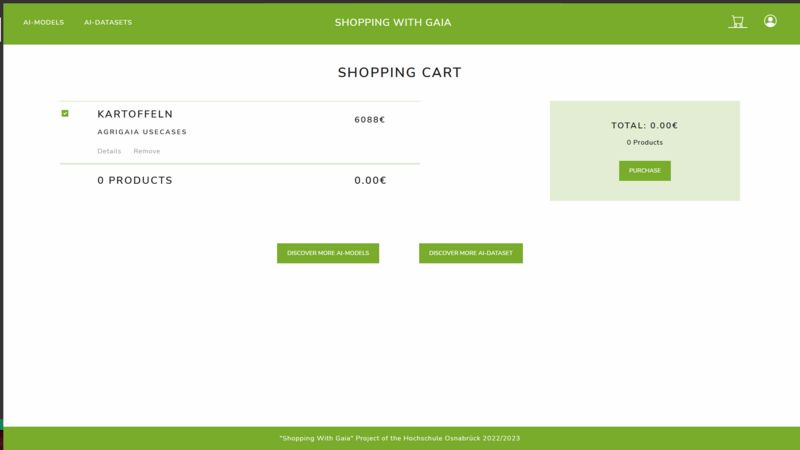Click the 0.00€ subtotal in cart list
Screen dimensions: 800x450
point(370,181)
